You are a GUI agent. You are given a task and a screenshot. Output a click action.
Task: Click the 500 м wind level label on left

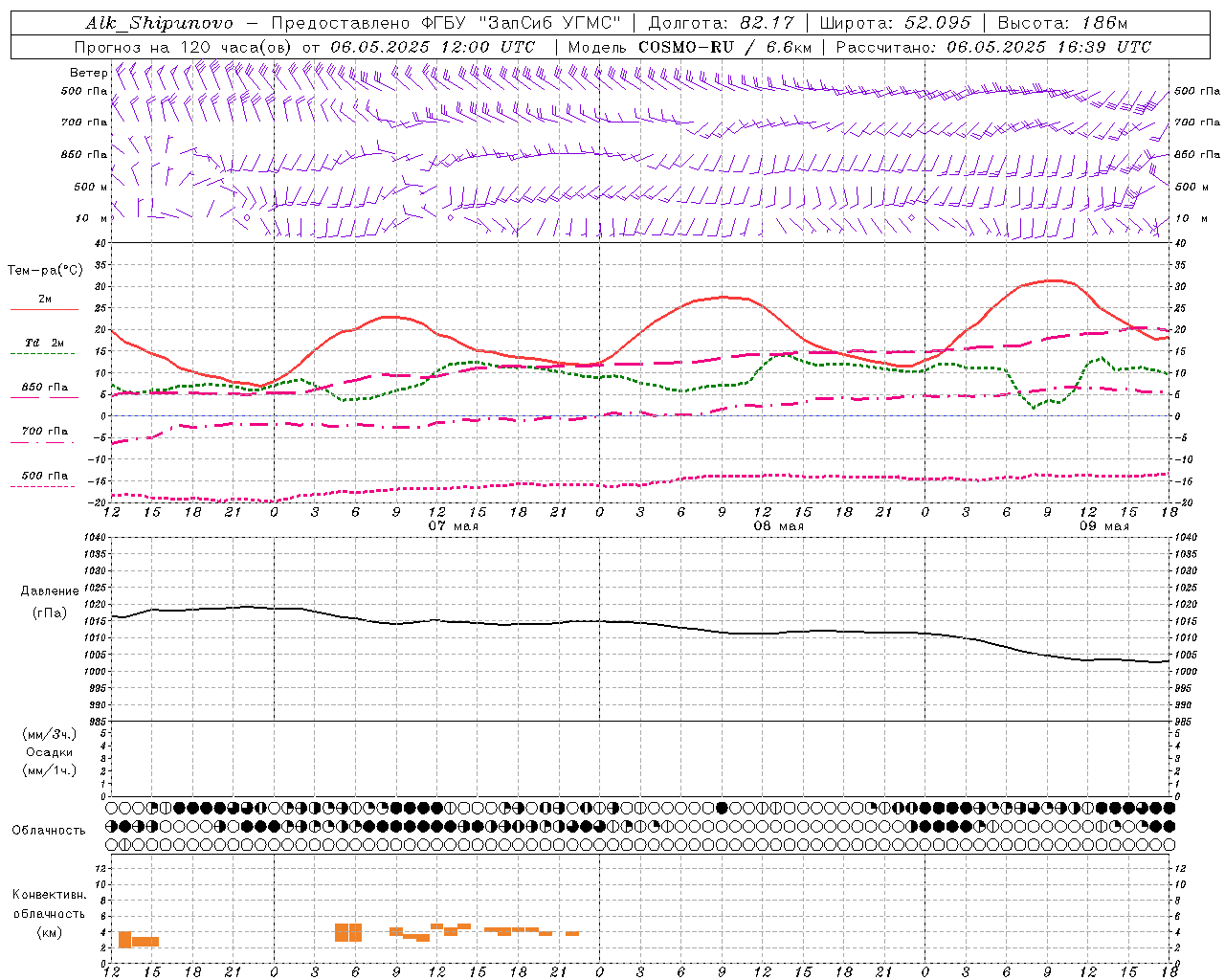[91, 187]
